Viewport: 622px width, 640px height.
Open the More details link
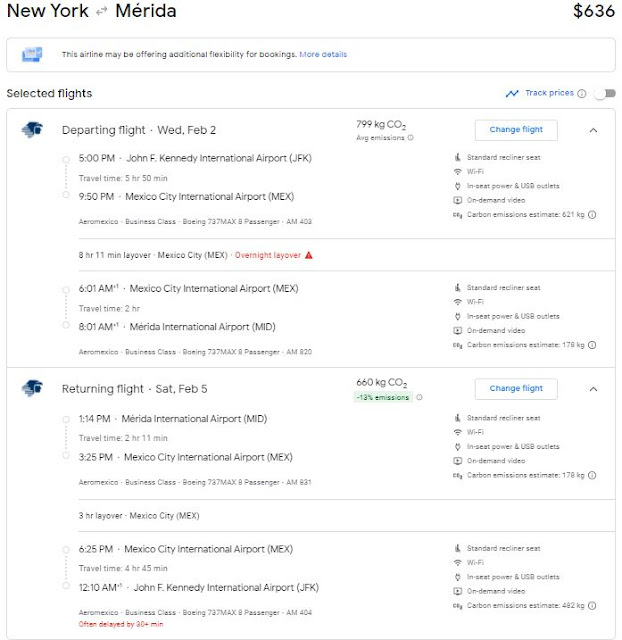coord(322,54)
